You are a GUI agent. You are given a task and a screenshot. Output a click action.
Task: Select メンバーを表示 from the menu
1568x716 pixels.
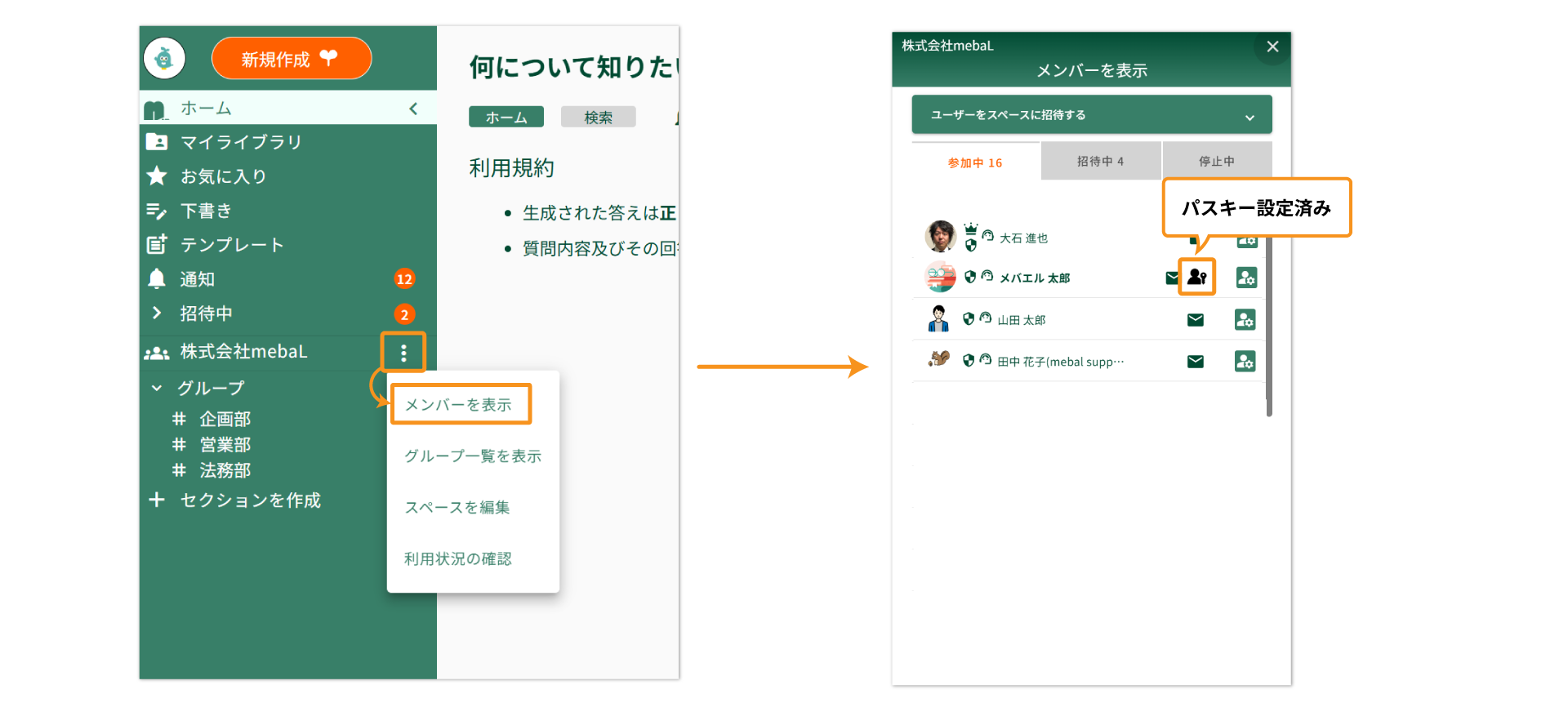[x=460, y=405]
